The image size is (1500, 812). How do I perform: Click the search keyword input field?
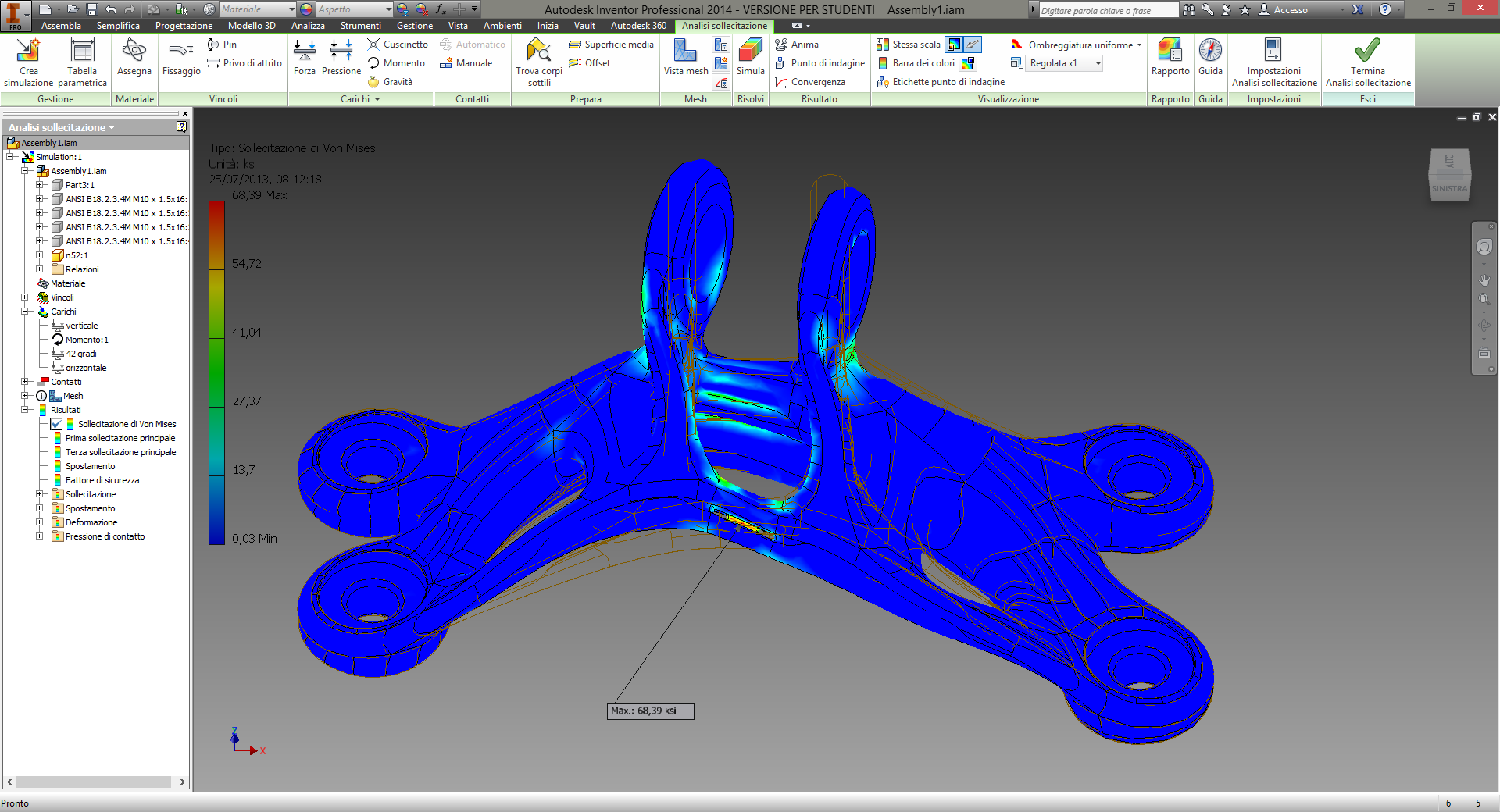pyautogui.click(x=1108, y=10)
